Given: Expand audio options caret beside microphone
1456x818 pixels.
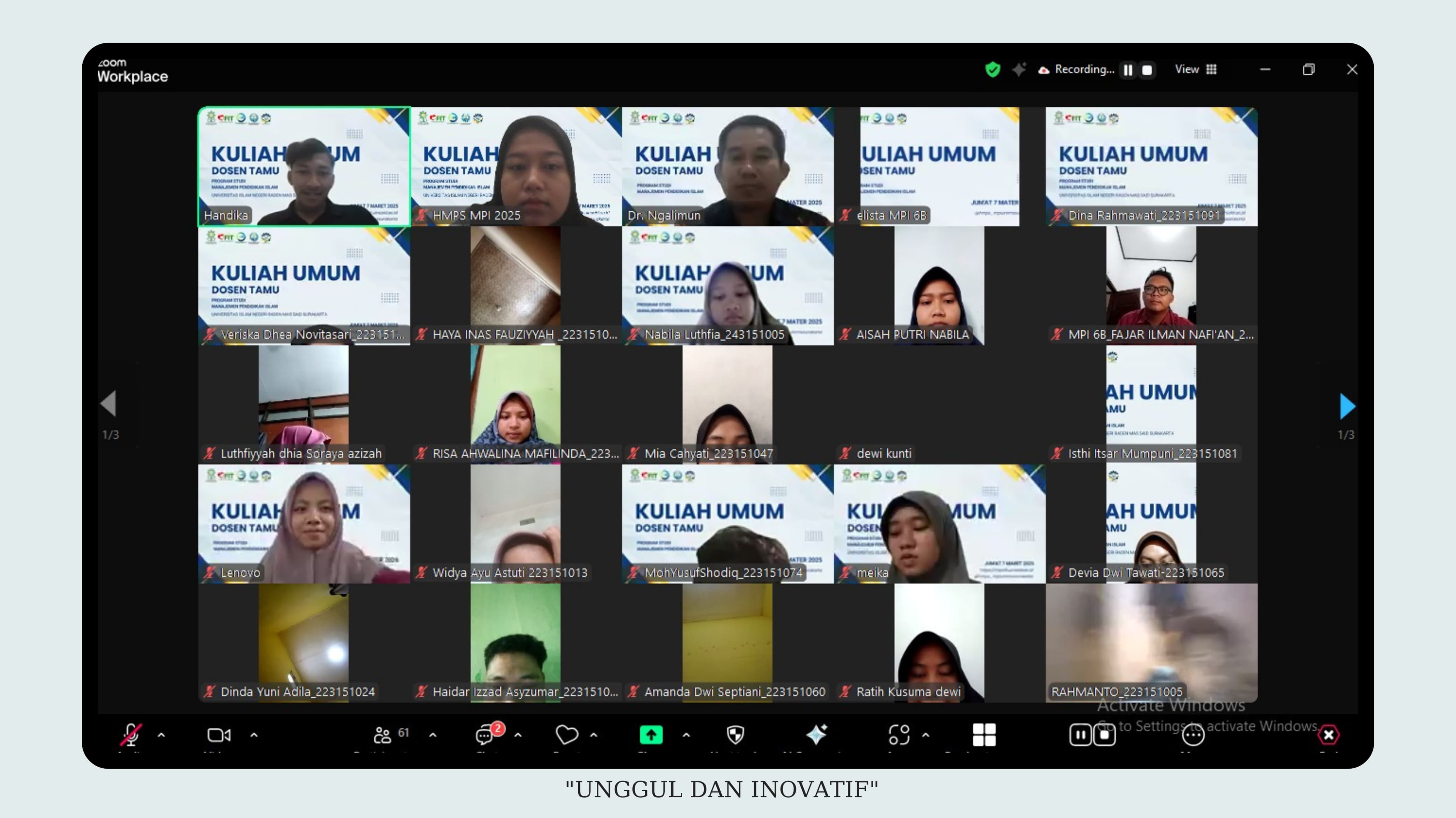Looking at the screenshot, I should click(161, 735).
